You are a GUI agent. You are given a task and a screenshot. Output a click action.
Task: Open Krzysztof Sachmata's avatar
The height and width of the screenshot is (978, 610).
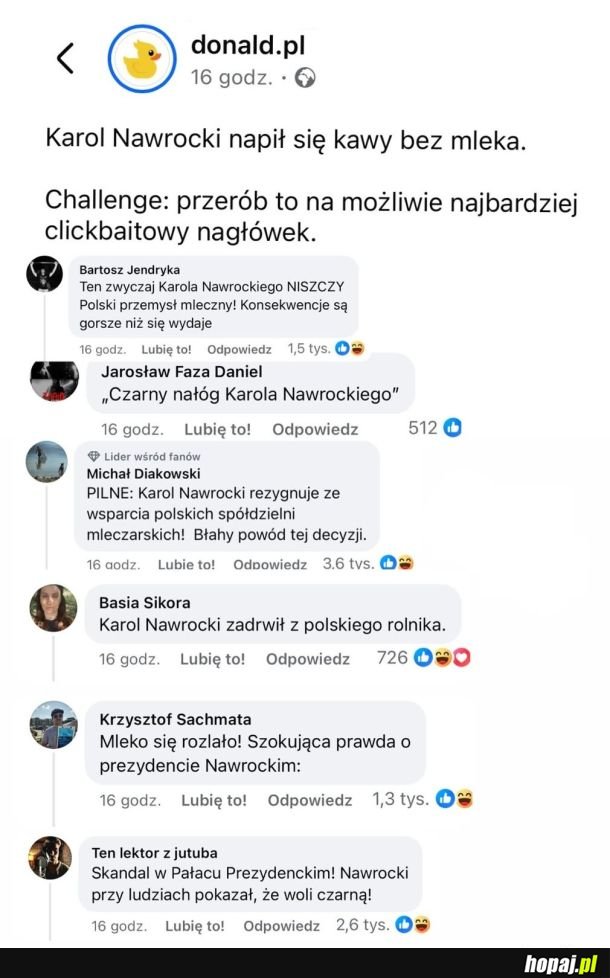53,725
